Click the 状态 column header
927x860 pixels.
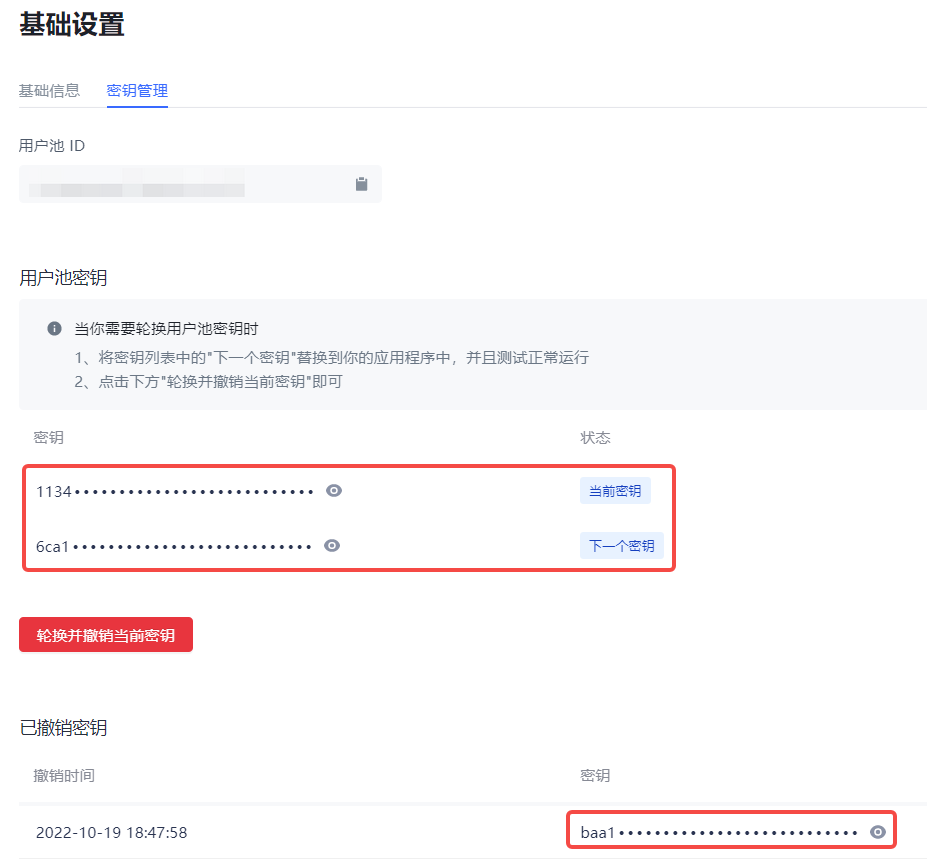[x=595, y=438]
